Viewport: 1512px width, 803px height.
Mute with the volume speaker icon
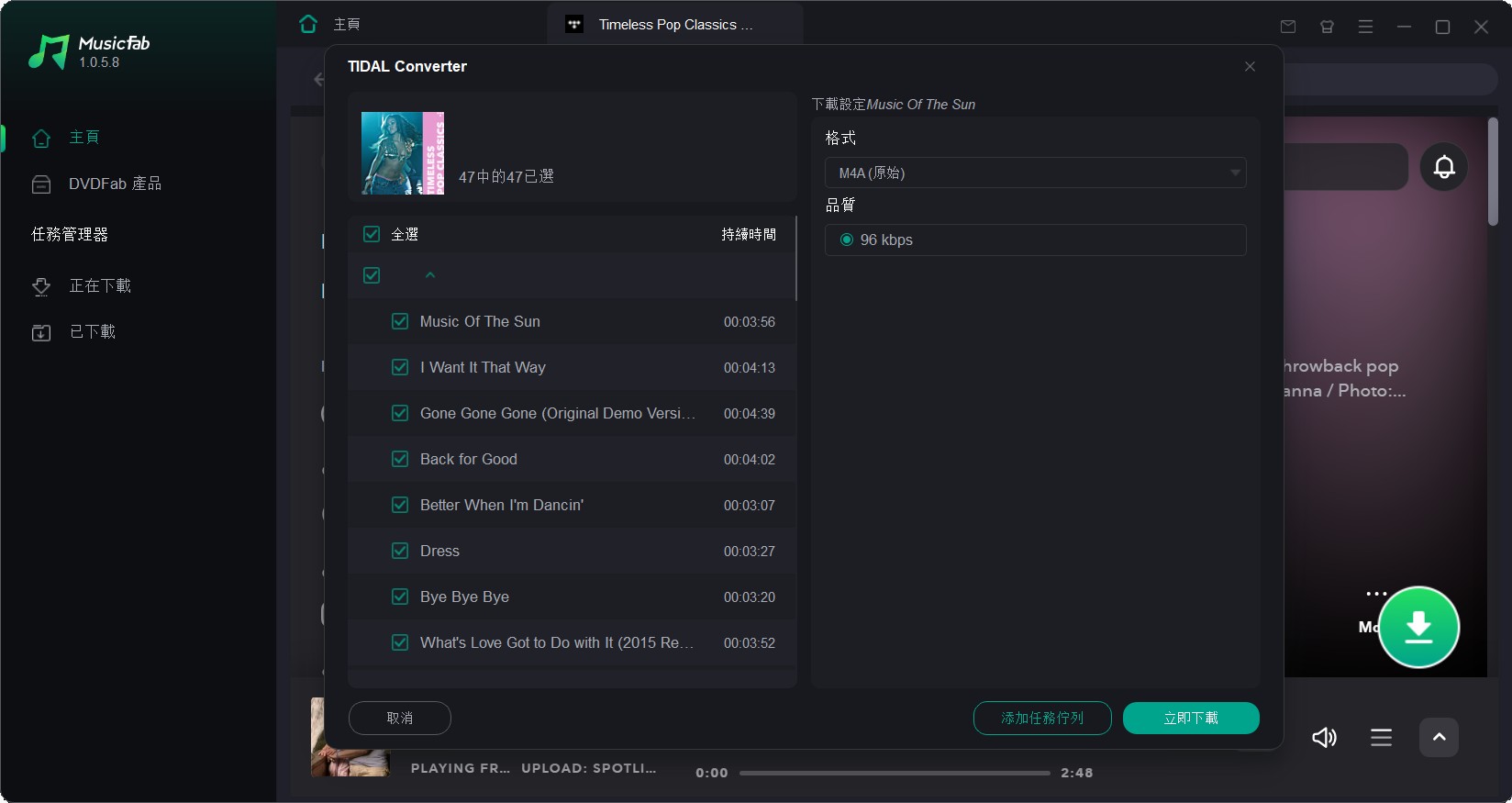tap(1324, 737)
